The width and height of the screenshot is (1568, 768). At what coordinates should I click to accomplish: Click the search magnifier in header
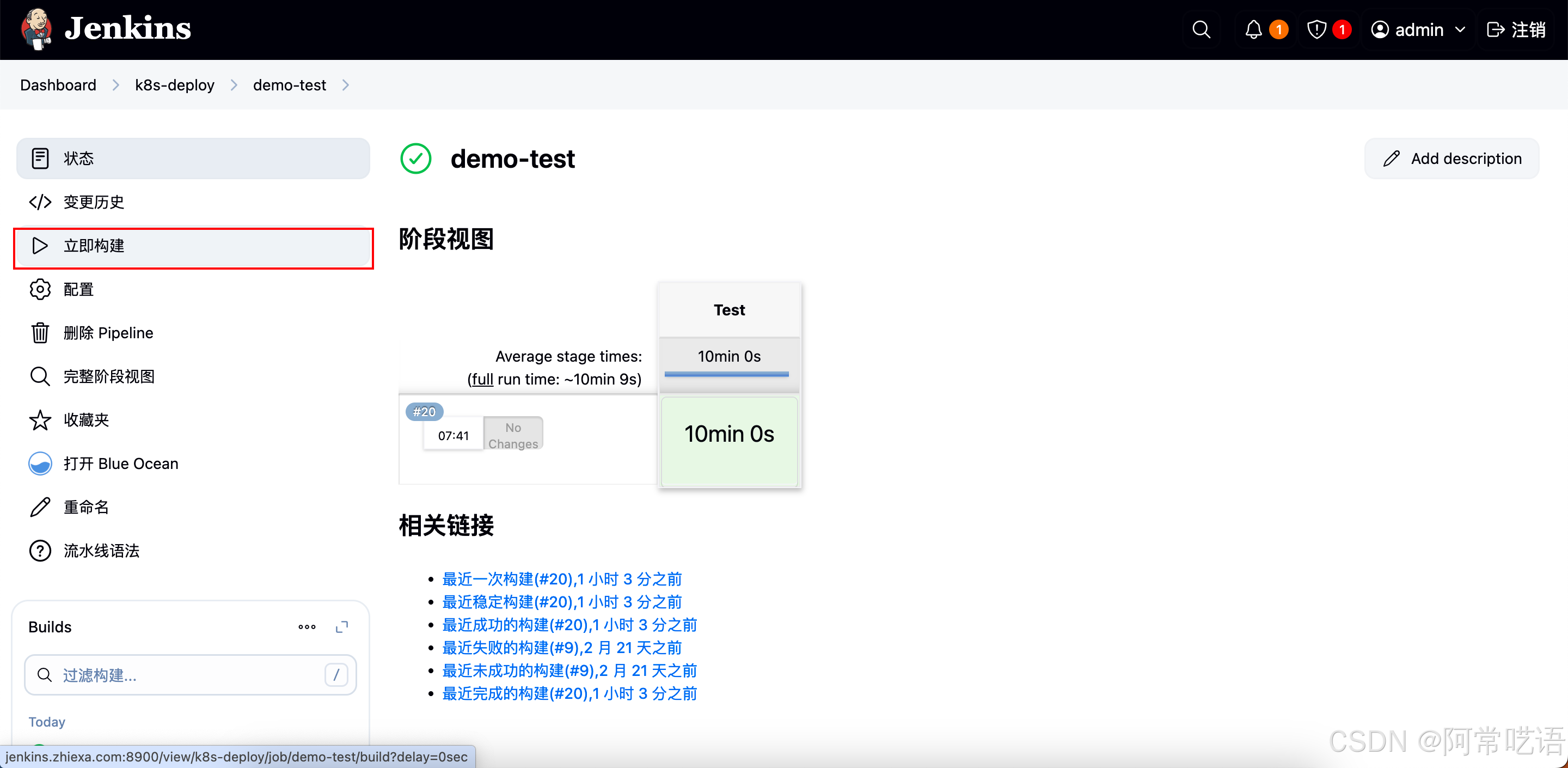[1200, 29]
